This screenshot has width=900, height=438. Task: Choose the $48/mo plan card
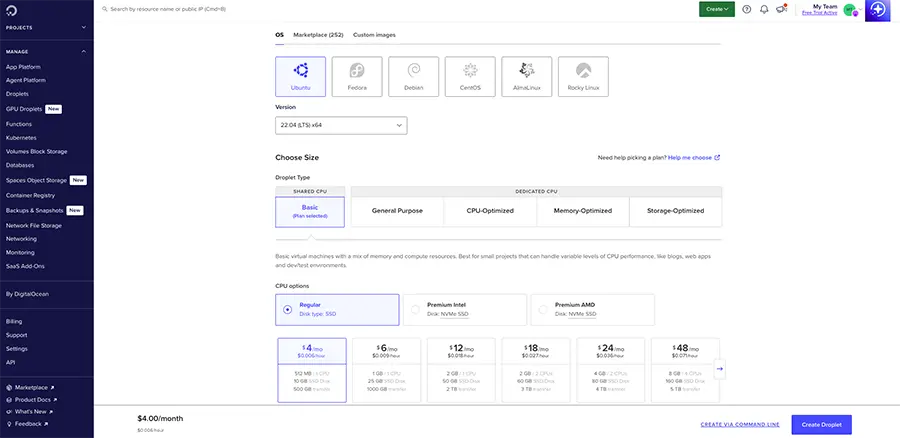point(685,370)
